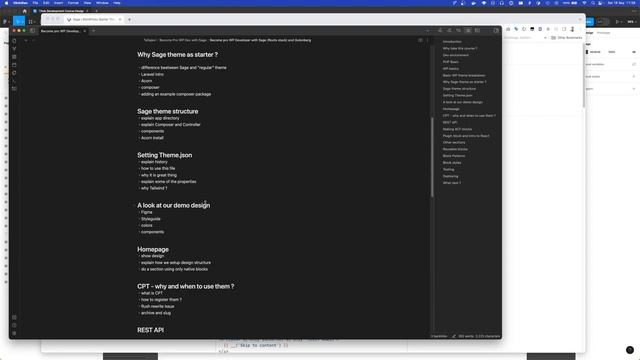
Task: Open more options menu for the note
Action: point(427,40)
